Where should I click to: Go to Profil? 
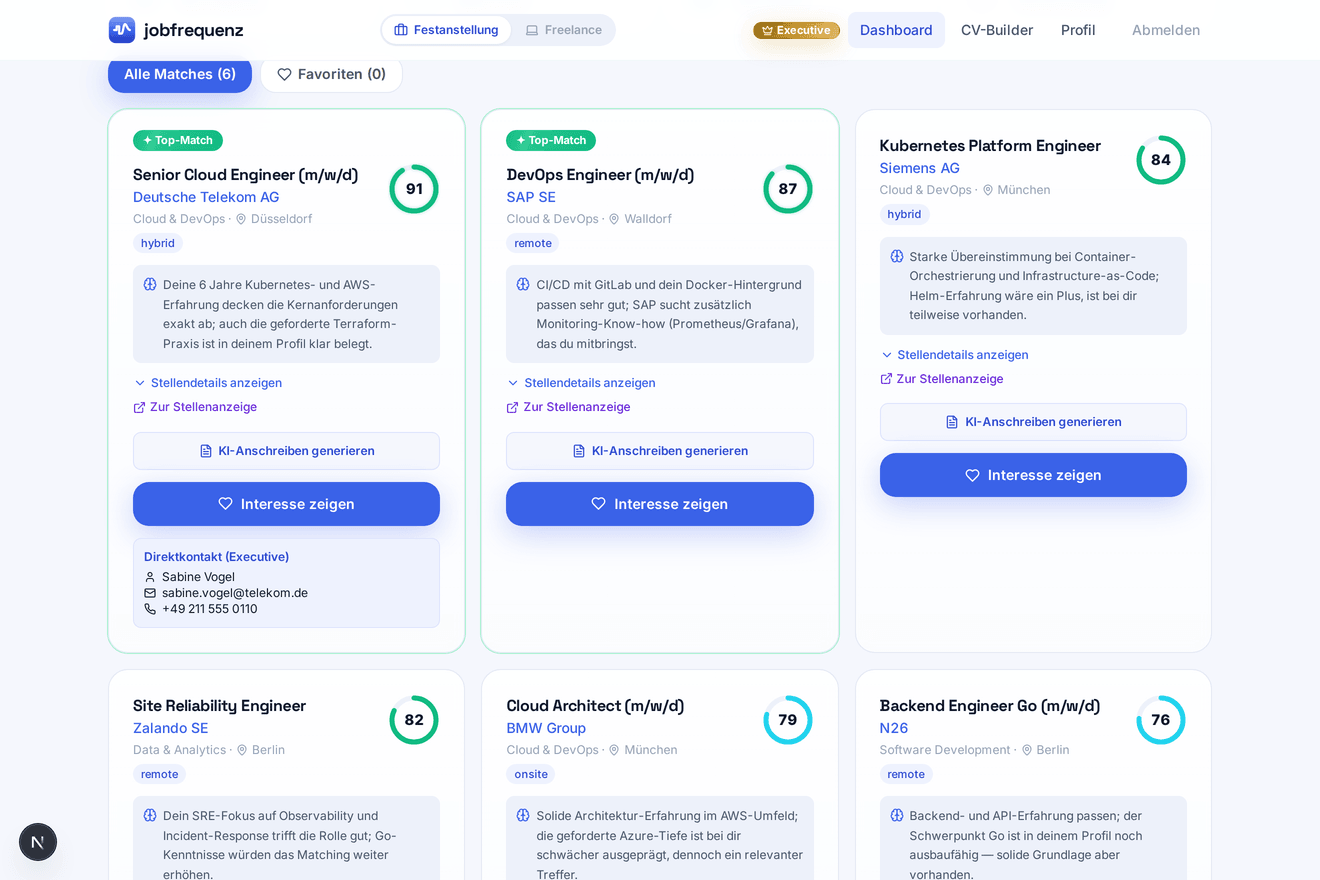coord(1078,30)
